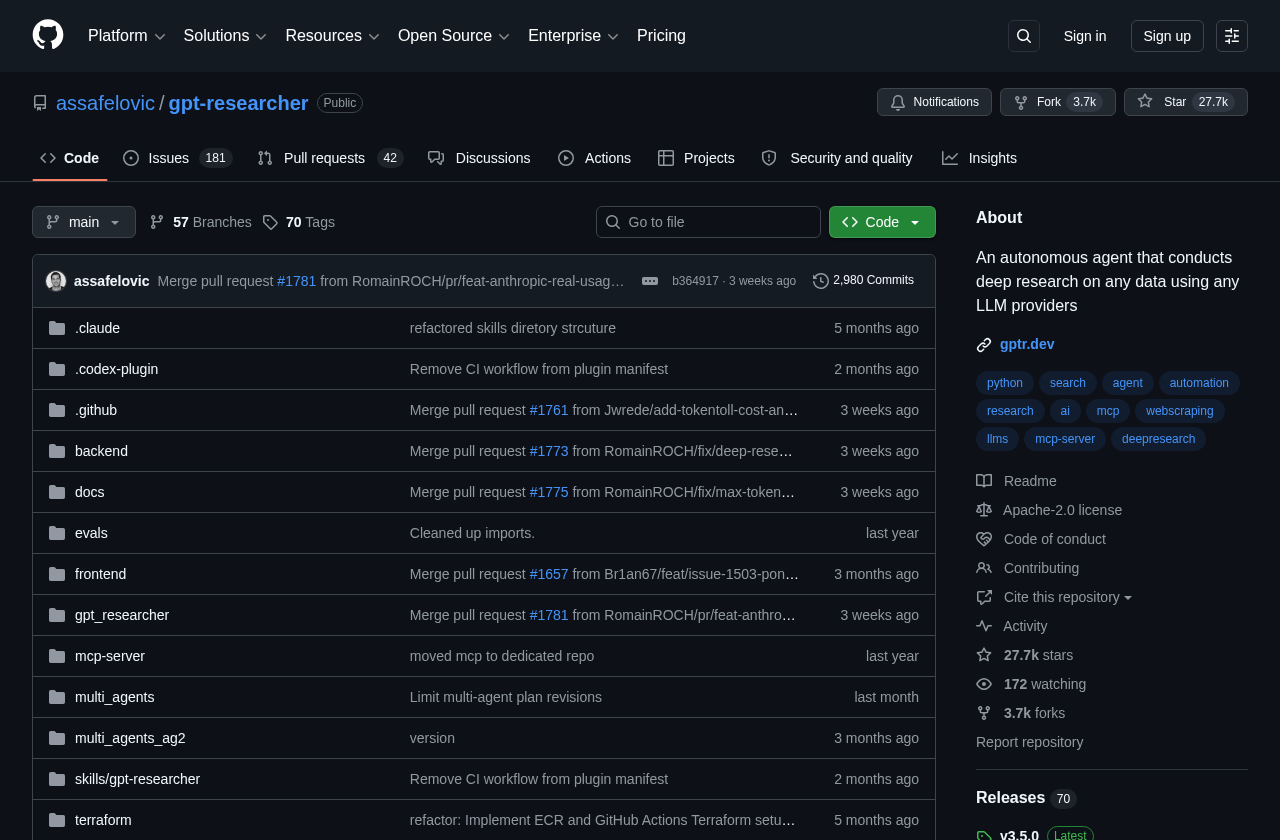Expand Cite this repository dropdown

pos(1068,597)
